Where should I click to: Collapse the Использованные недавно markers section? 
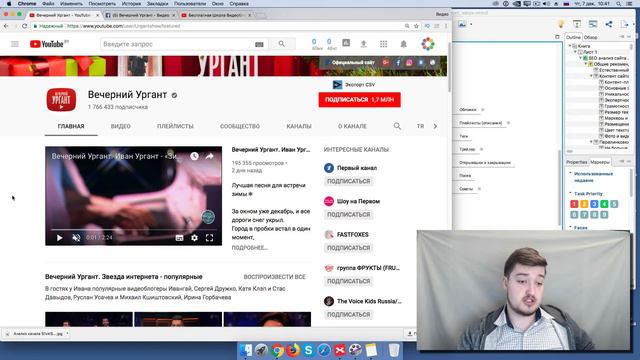571,173
